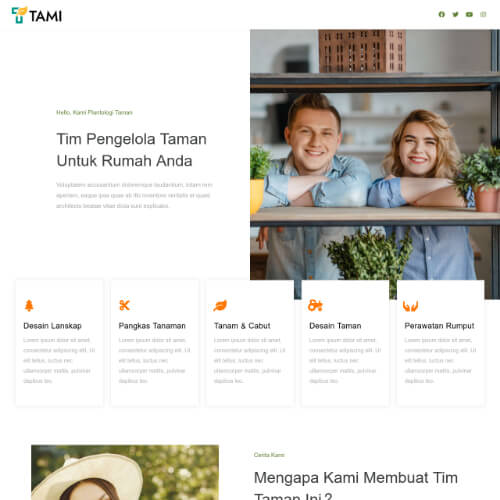Open the Desain Lanskap service title
500x500 pixels.
tap(52, 326)
